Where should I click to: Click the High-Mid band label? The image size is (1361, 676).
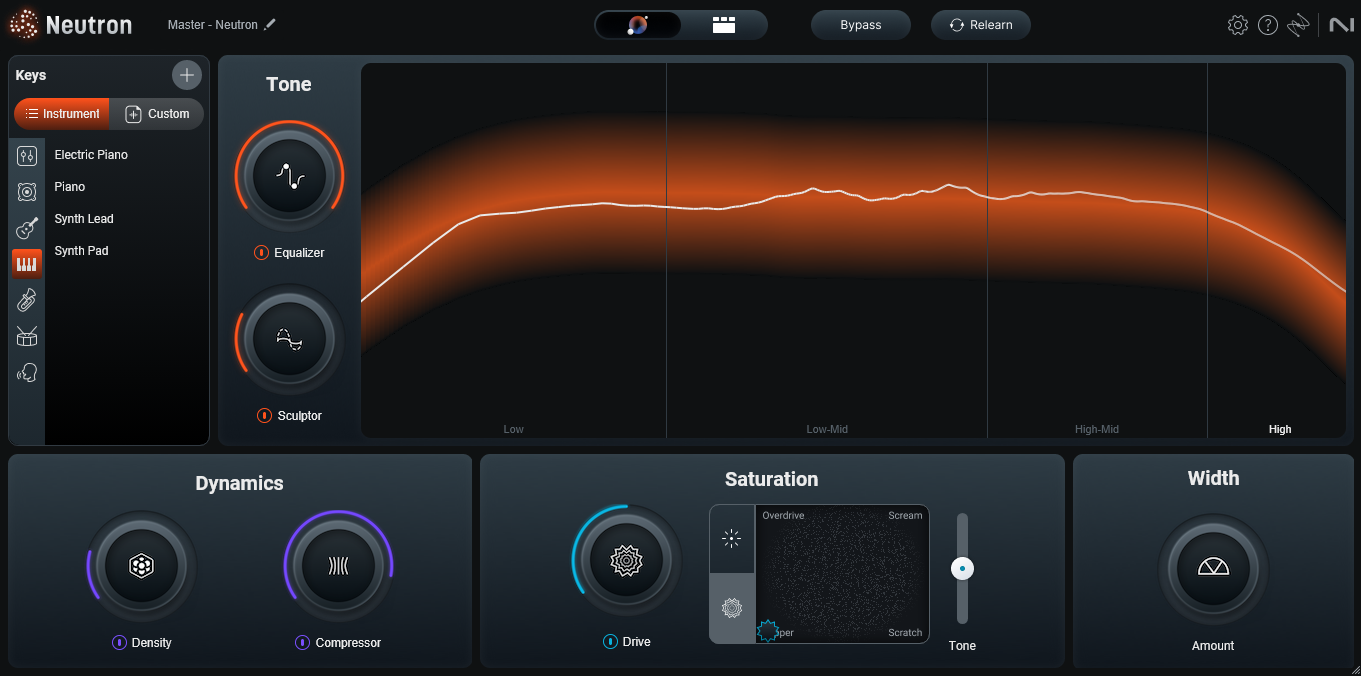[x=1097, y=429]
